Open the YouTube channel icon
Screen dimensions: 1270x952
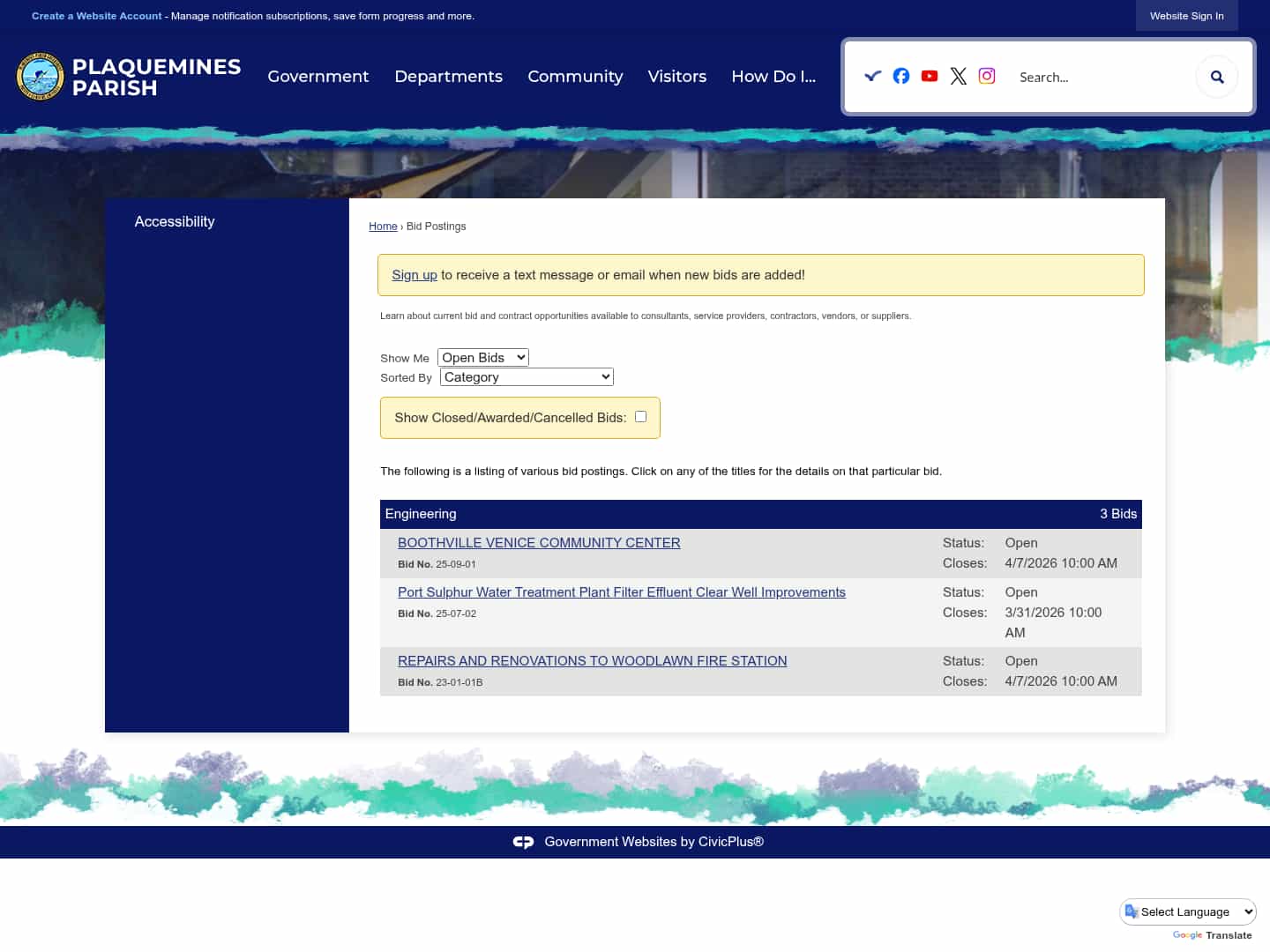tap(930, 76)
